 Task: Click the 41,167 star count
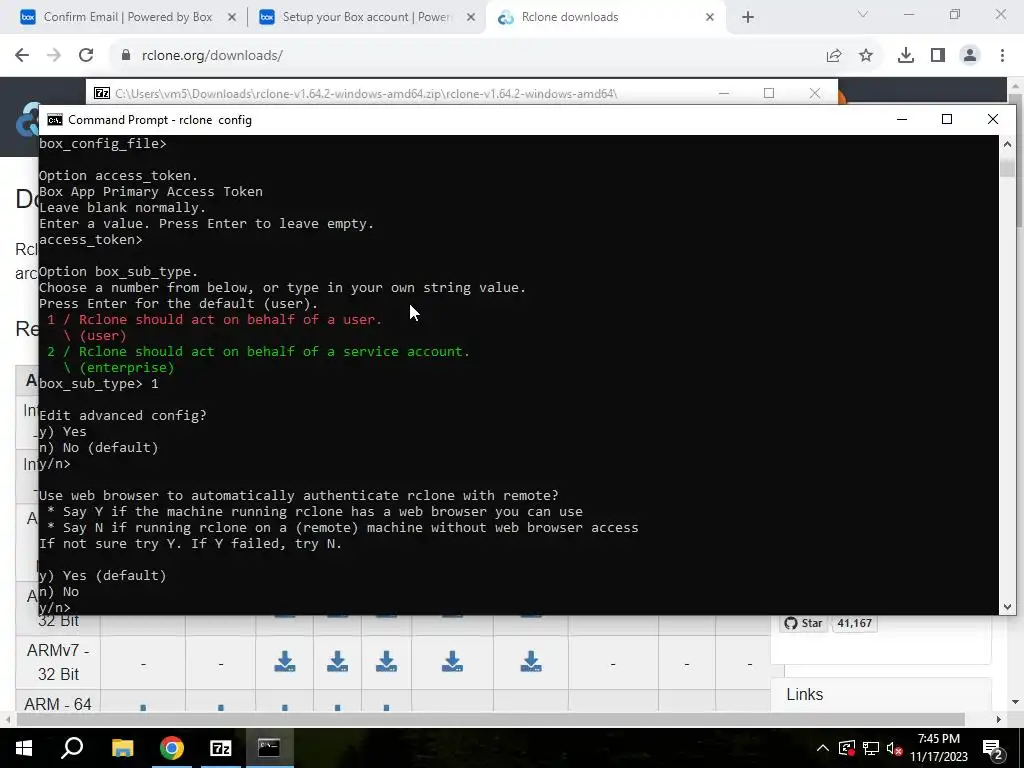click(x=854, y=623)
